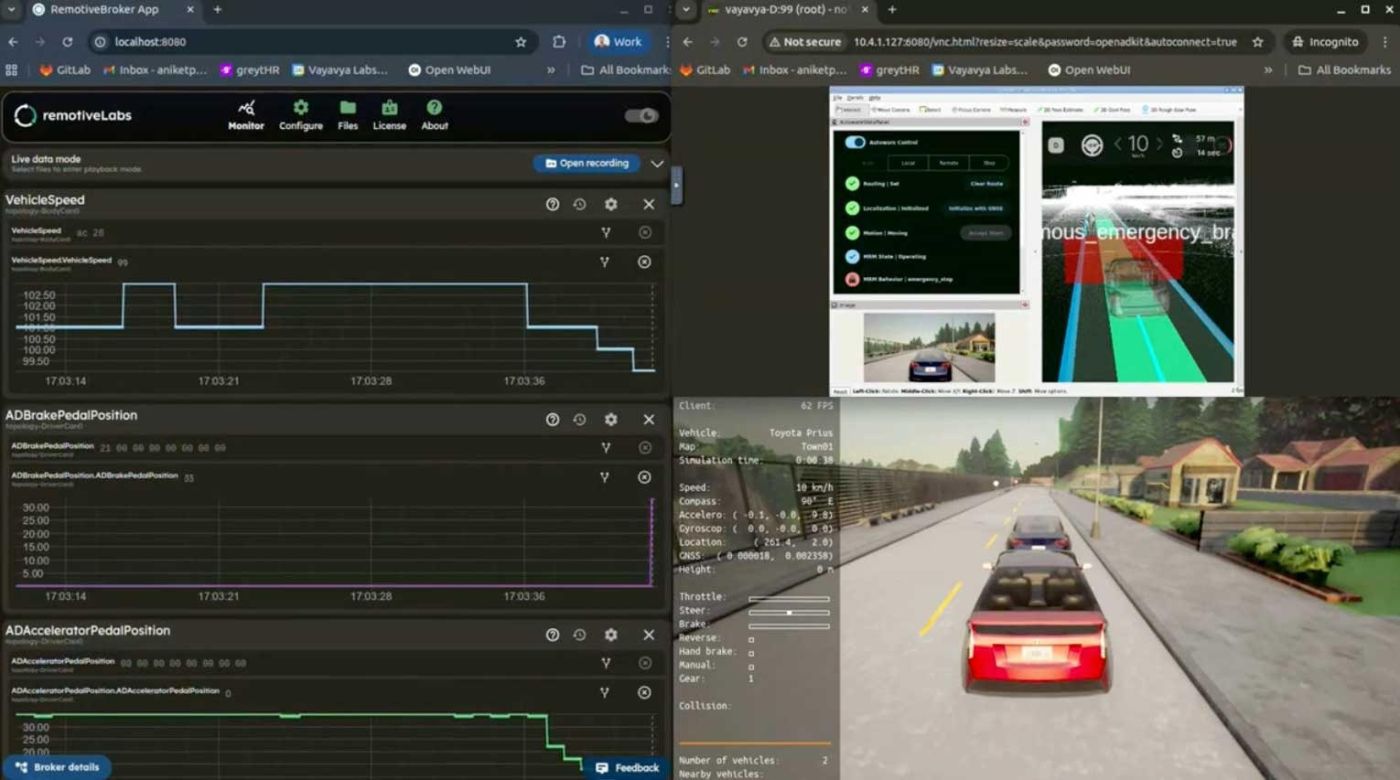Screen dimensions: 1400x780
Task: Collapse the Live data mode section
Action: (655, 162)
